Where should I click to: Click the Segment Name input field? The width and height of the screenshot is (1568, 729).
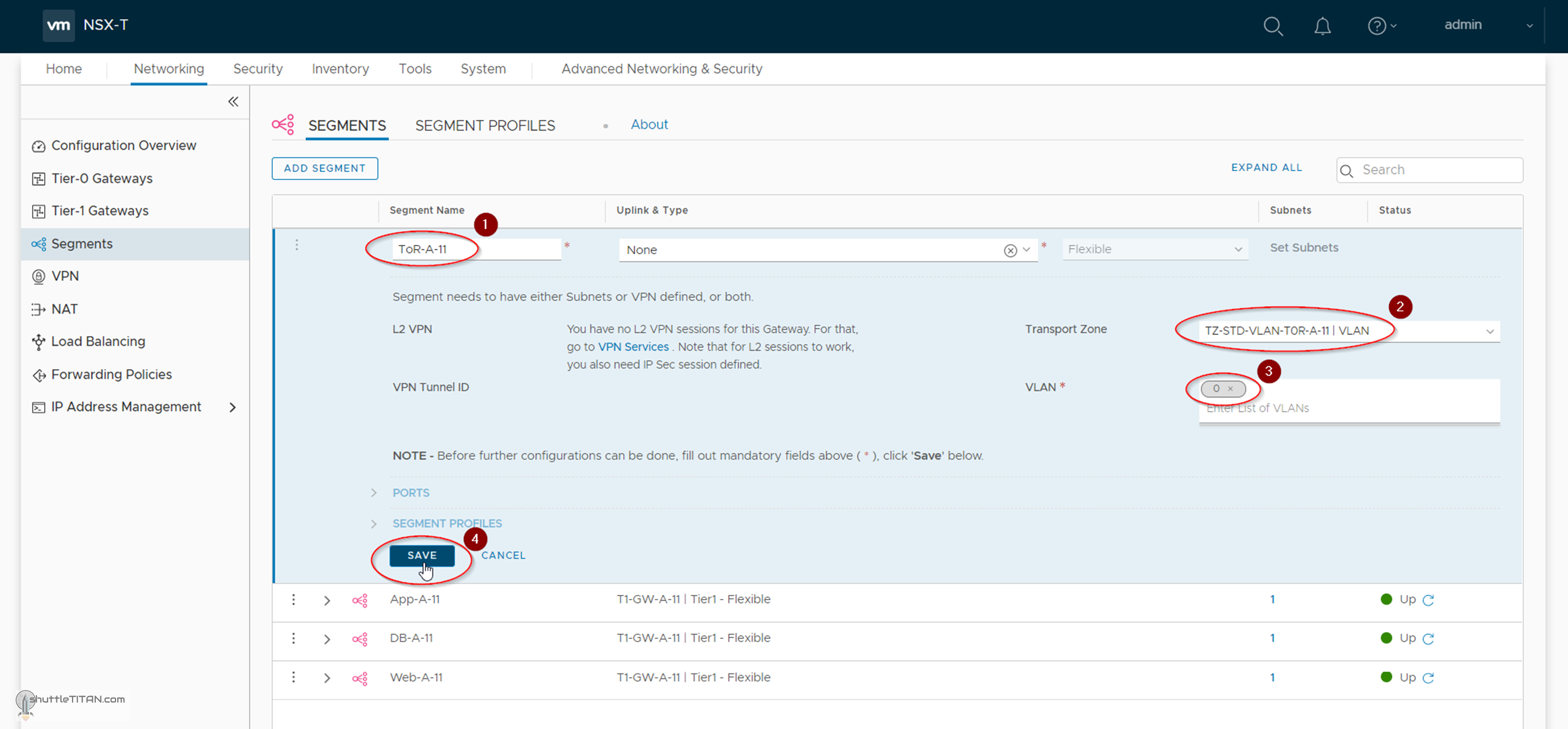[x=475, y=250]
